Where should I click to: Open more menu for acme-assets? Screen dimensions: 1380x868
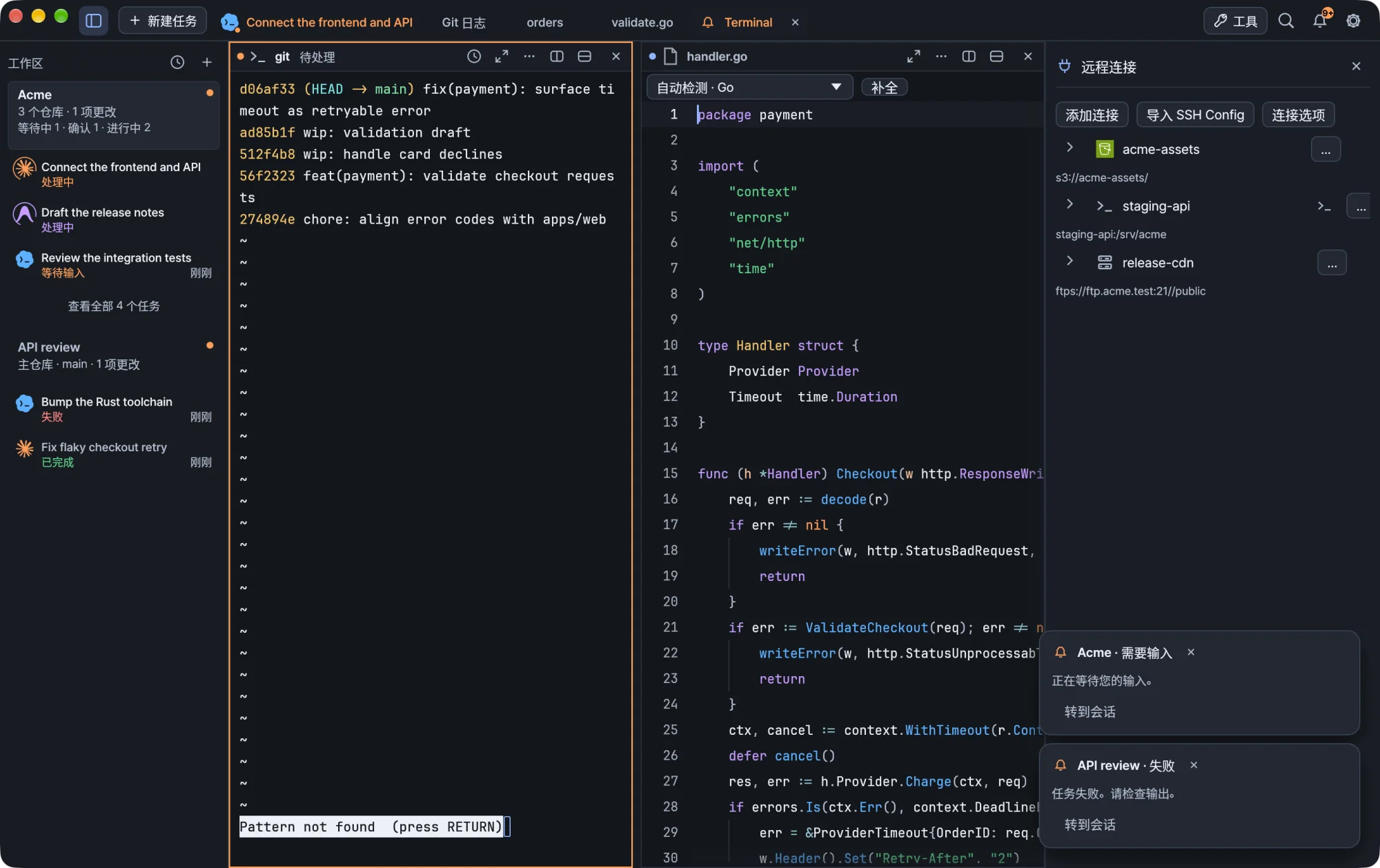tap(1325, 150)
